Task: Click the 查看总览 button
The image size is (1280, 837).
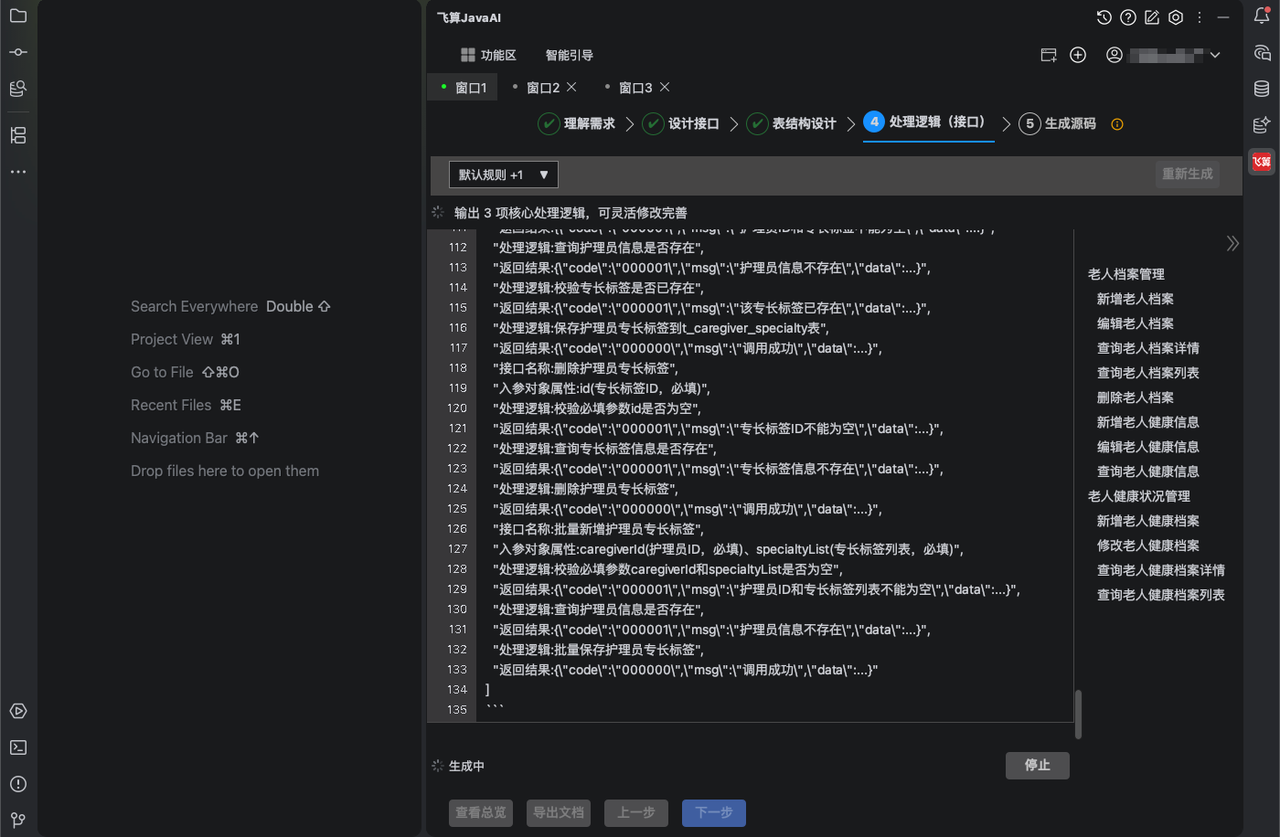Action: (481, 813)
